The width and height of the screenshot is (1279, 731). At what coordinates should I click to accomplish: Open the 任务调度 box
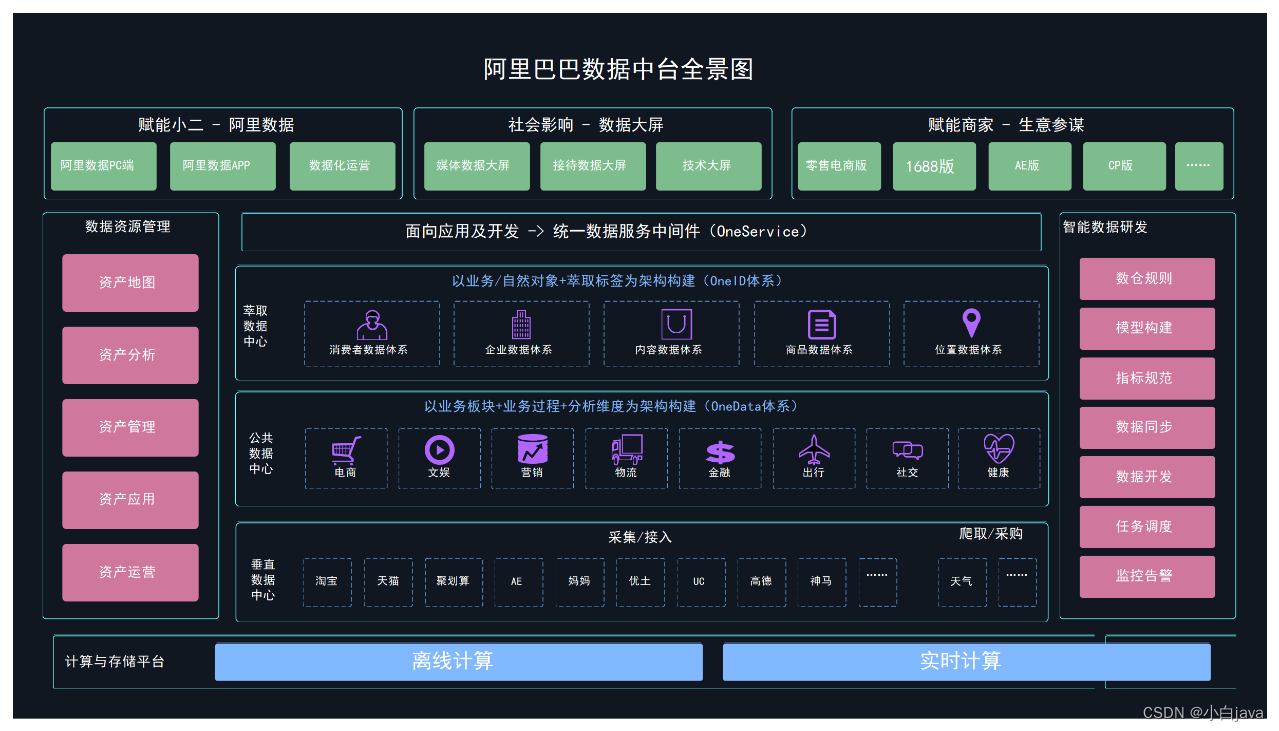pyautogui.click(x=1147, y=527)
